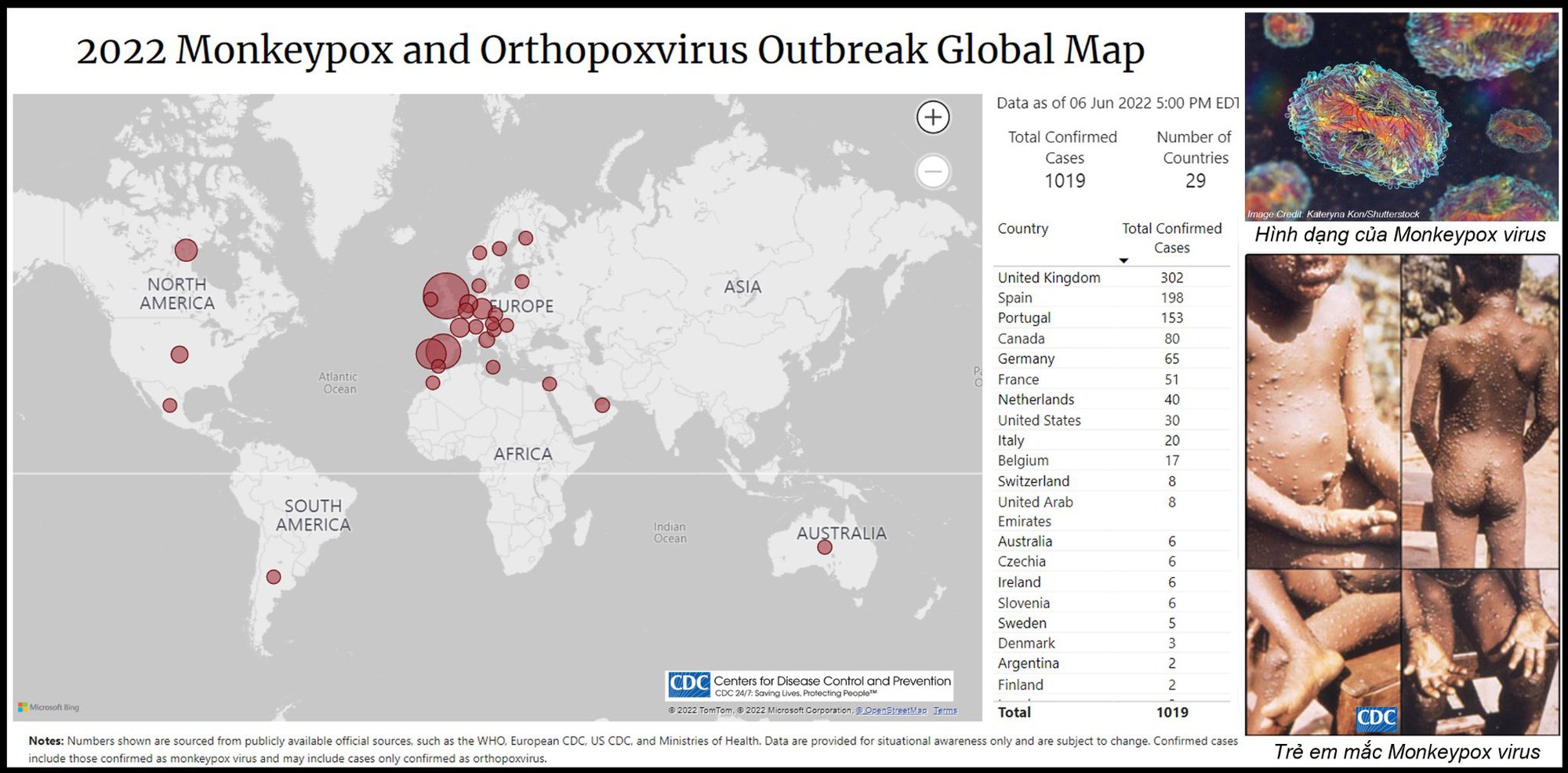Select the Australia case marker on the map
This screenshot has width=1568, height=773.
pos(824,547)
